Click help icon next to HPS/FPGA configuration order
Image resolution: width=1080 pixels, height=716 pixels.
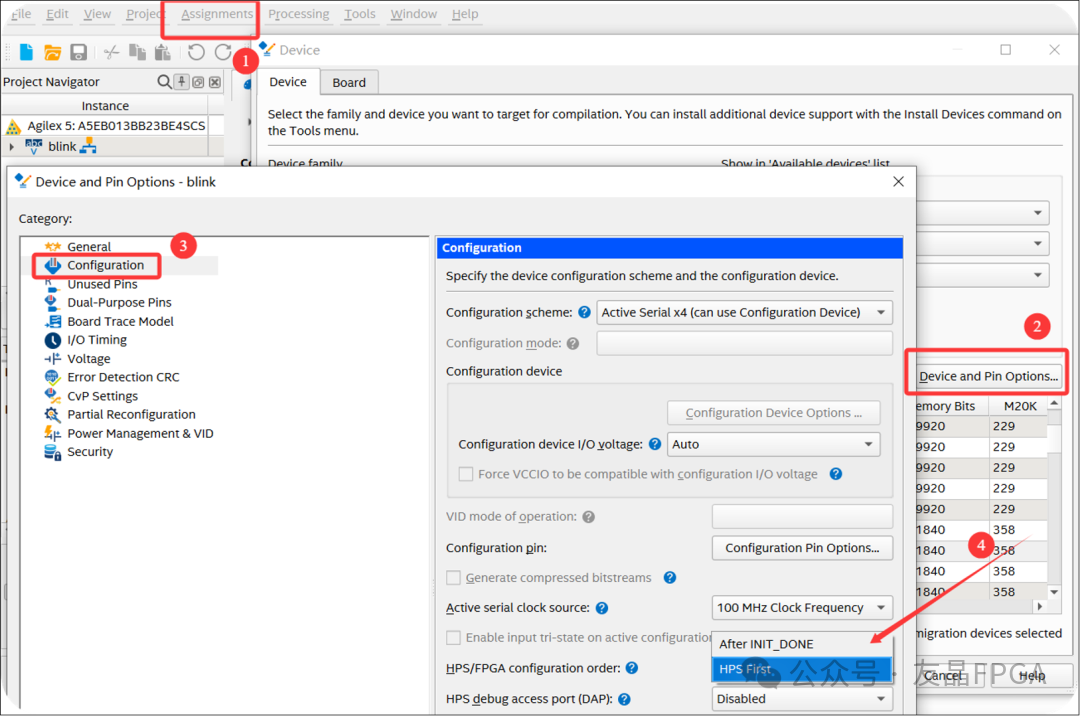coord(632,668)
